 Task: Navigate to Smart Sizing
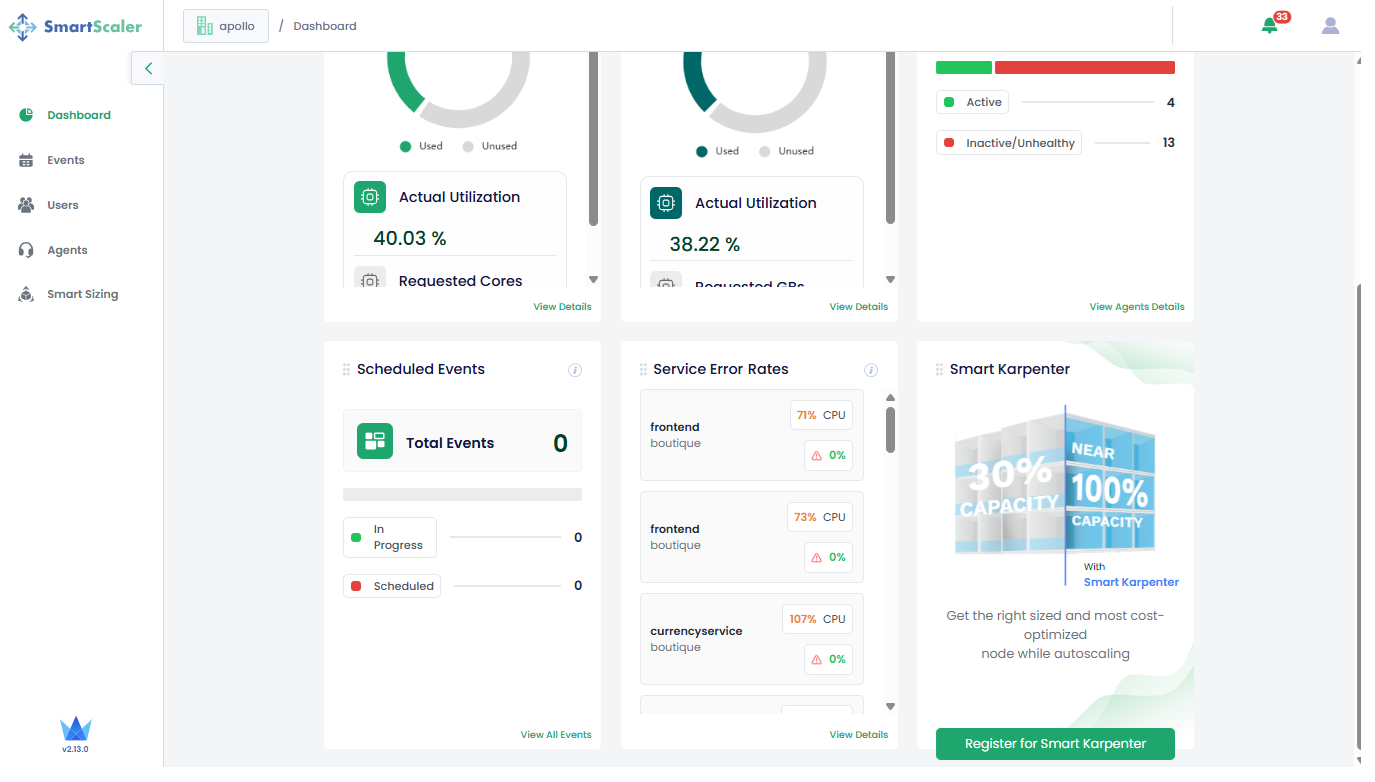click(82, 294)
